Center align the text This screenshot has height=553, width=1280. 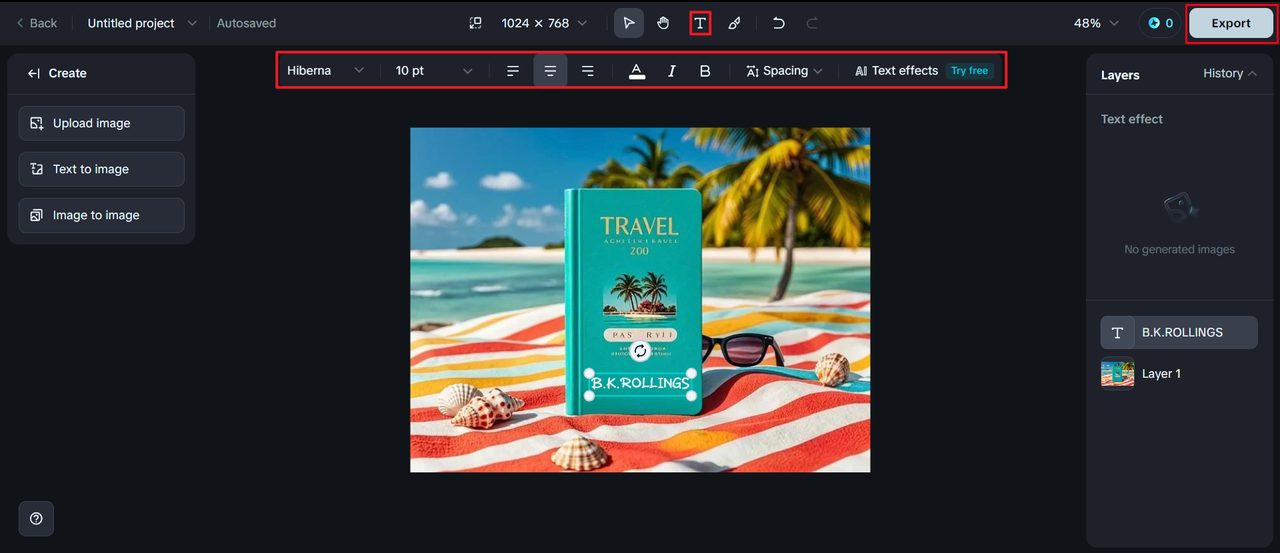[550, 71]
